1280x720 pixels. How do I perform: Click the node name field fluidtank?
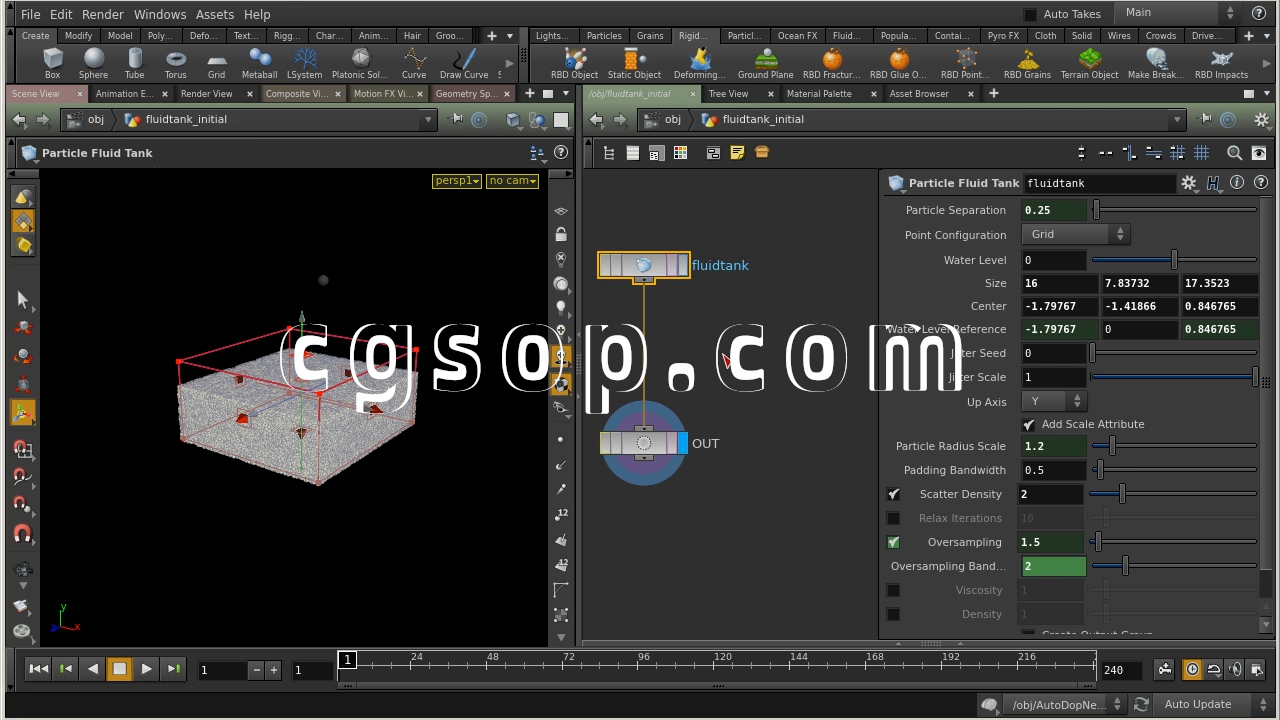click(1100, 183)
